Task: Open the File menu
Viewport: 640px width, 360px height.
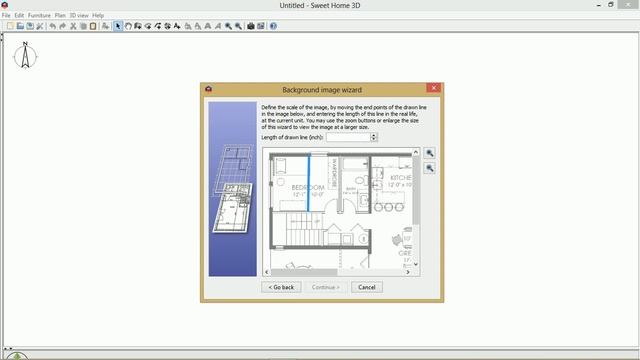Action: (x=6, y=16)
